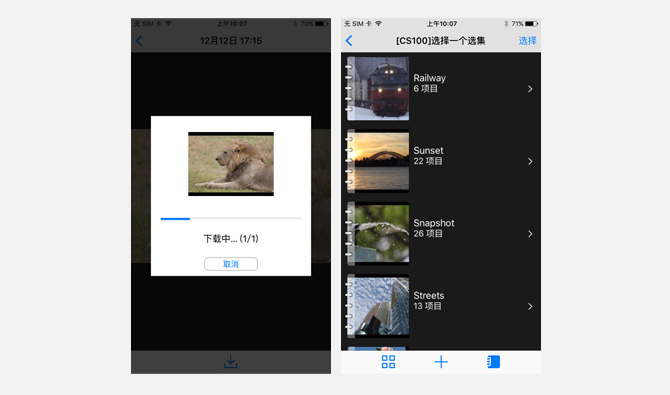Tap the lion photo thumbnail in dialog
This screenshot has width=670, height=395.
tap(231, 164)
